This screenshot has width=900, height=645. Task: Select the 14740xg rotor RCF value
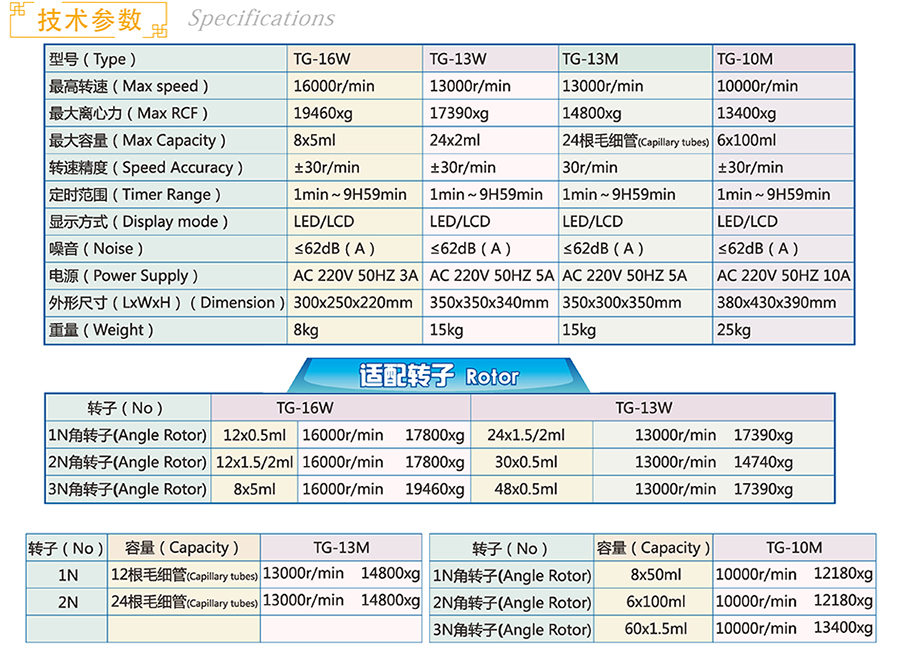(763, 462)
